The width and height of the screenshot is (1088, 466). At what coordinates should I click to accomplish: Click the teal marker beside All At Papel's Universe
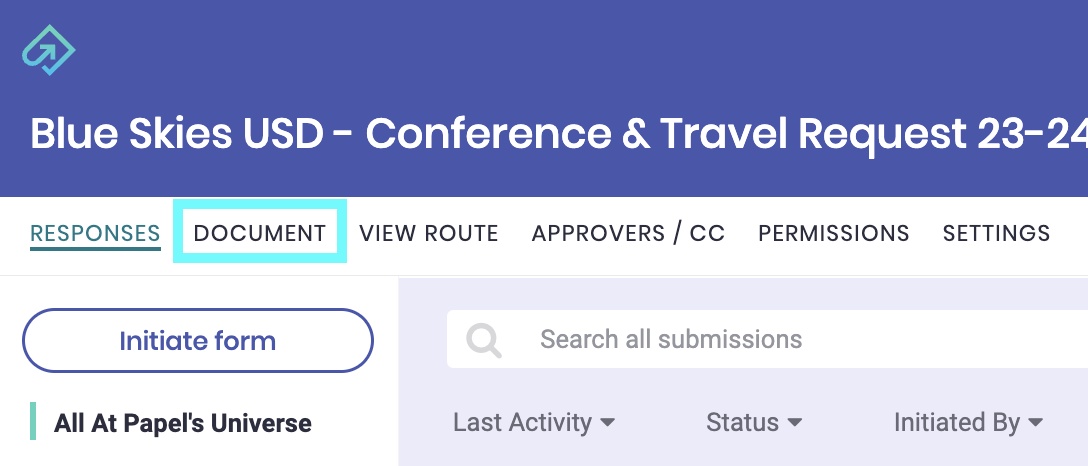(33, 422)
